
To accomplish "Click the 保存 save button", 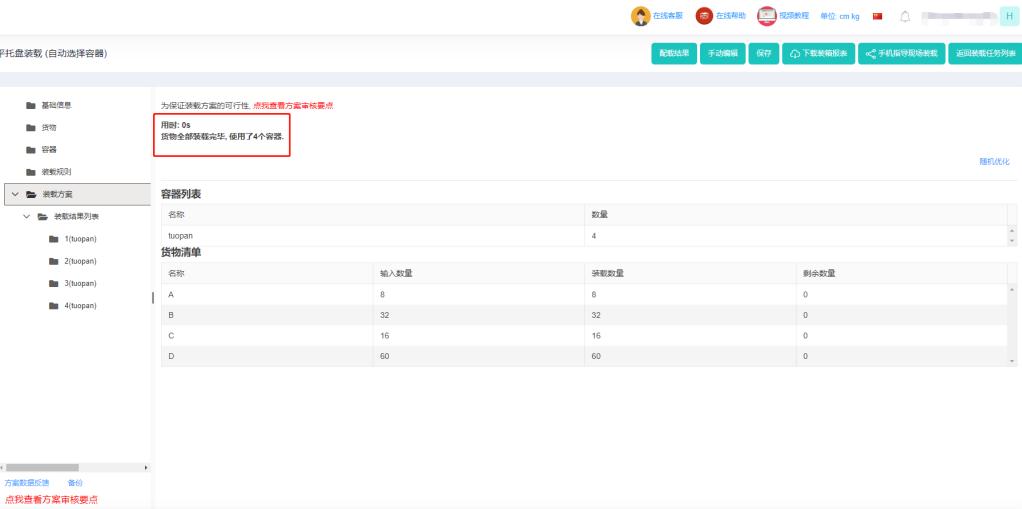I will pos(761,53).
